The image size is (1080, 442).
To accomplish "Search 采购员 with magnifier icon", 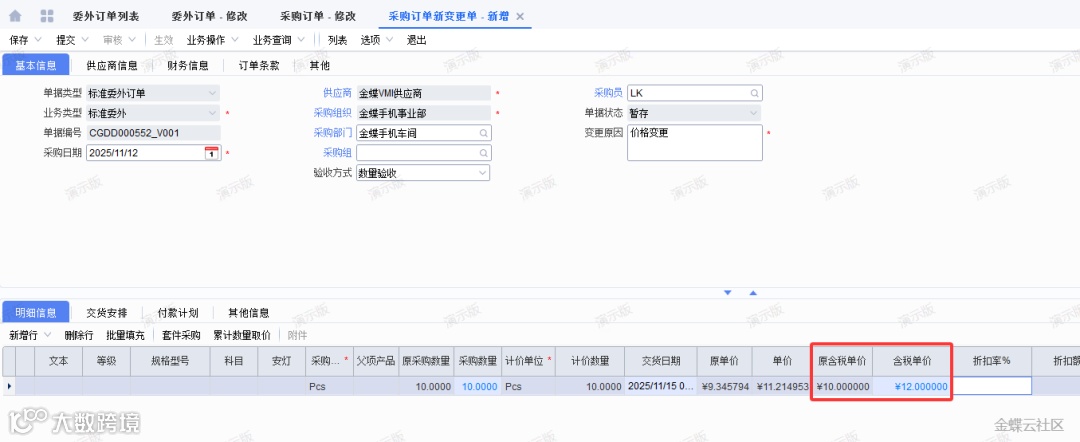I will click(755, 93).
